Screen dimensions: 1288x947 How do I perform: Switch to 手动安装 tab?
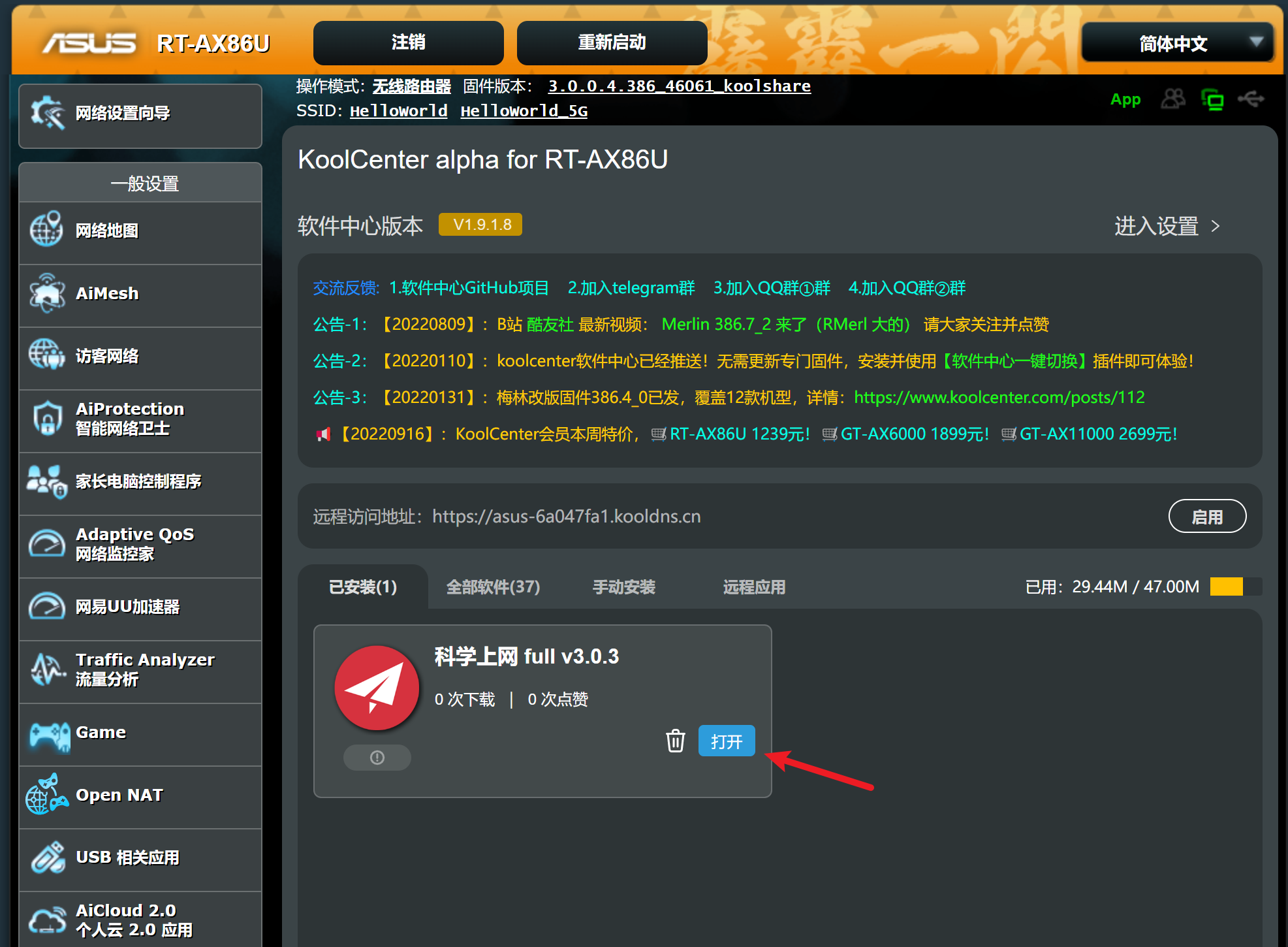[x=623, y=586]
